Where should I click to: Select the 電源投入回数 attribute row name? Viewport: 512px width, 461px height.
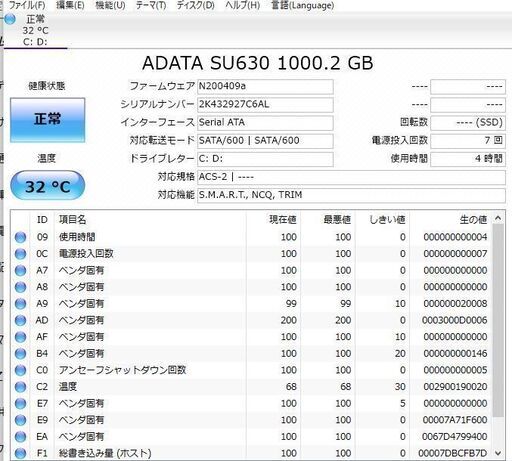[x=86, y=254]
